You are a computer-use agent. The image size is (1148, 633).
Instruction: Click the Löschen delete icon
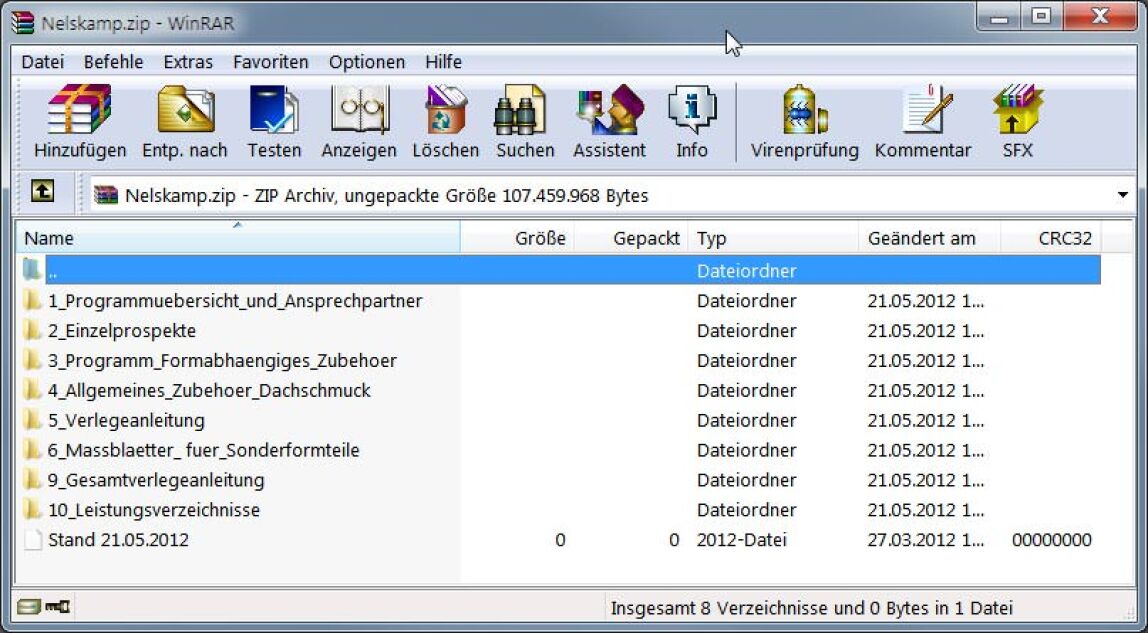[446, 110]
